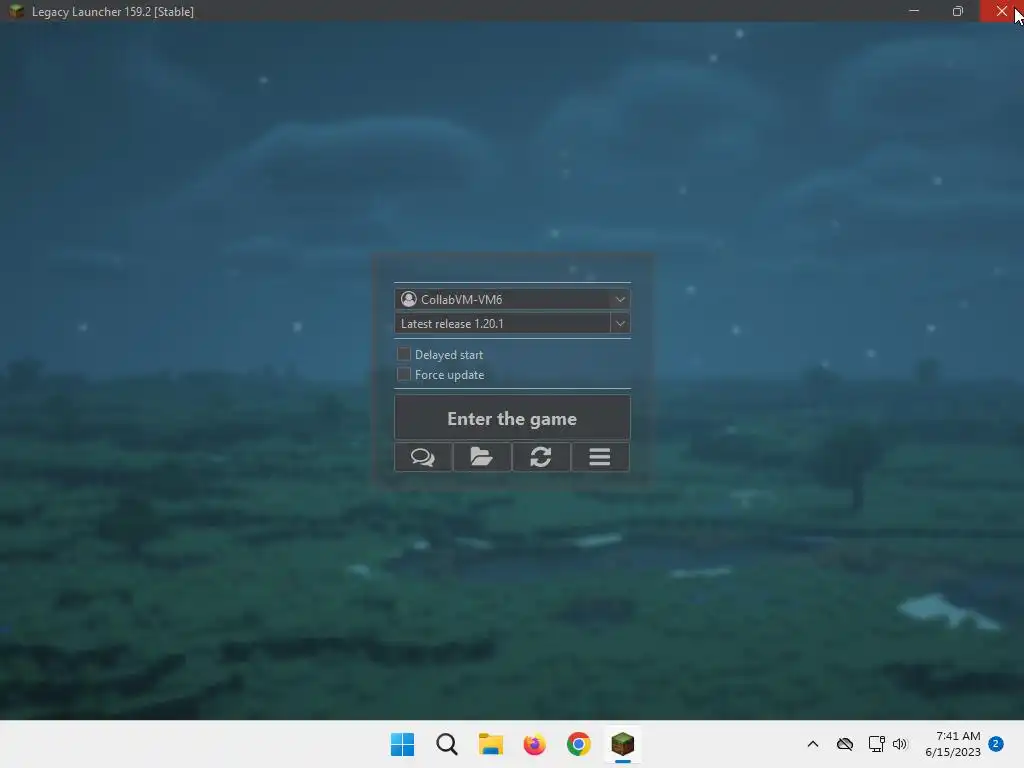This screenshot has height=768, width=1024.
Task: Open the notification badge showing 2
Action: pyautogui.click(x=996, y=744)
